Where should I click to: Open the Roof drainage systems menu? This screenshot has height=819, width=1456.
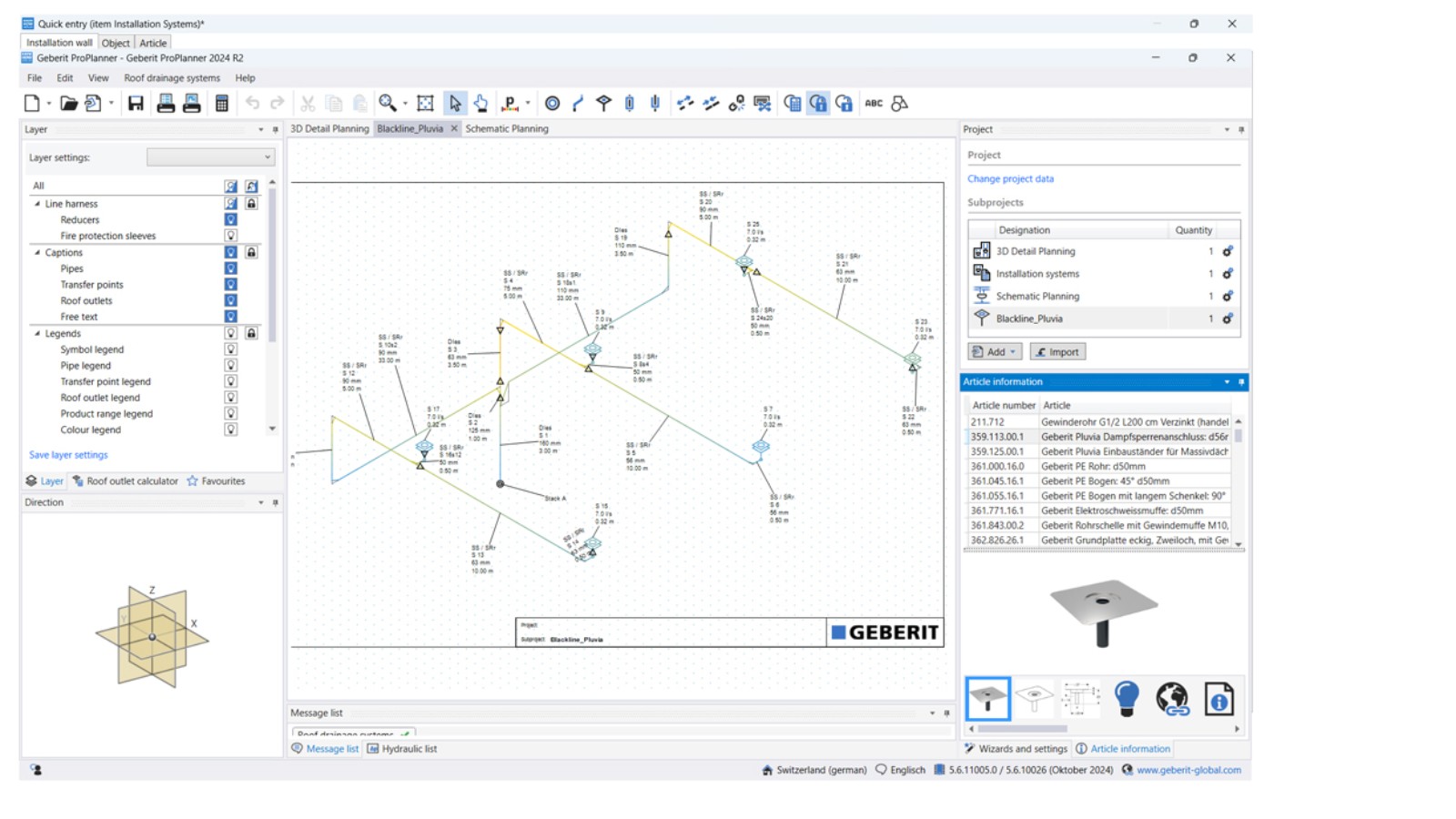tap(175, 77)
